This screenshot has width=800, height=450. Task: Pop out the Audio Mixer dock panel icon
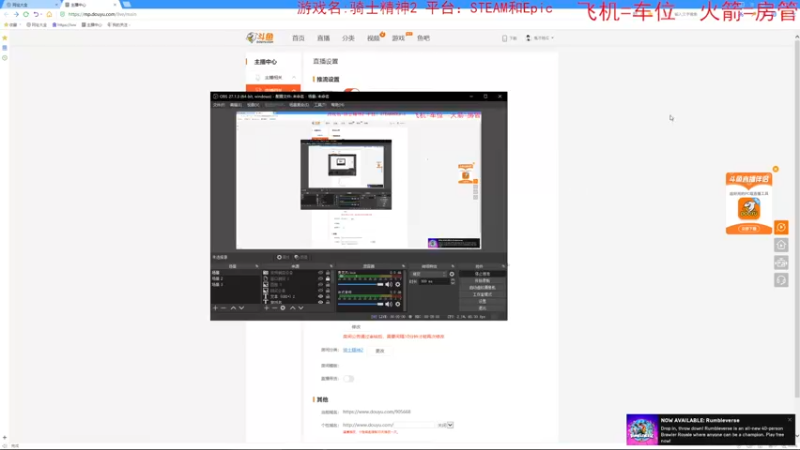click(x=403, y=266)
